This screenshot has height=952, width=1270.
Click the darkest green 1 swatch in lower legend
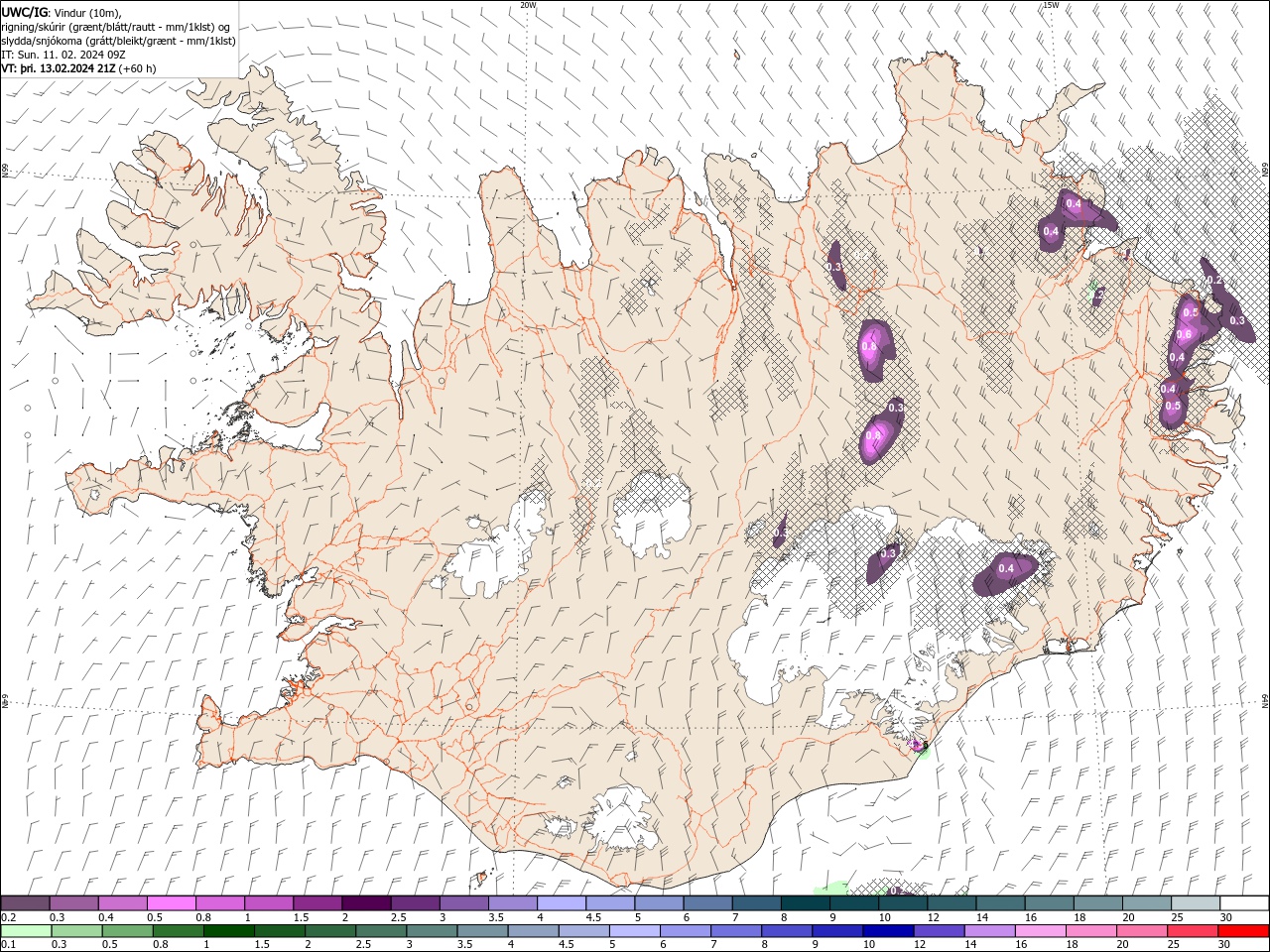[228, 931]
